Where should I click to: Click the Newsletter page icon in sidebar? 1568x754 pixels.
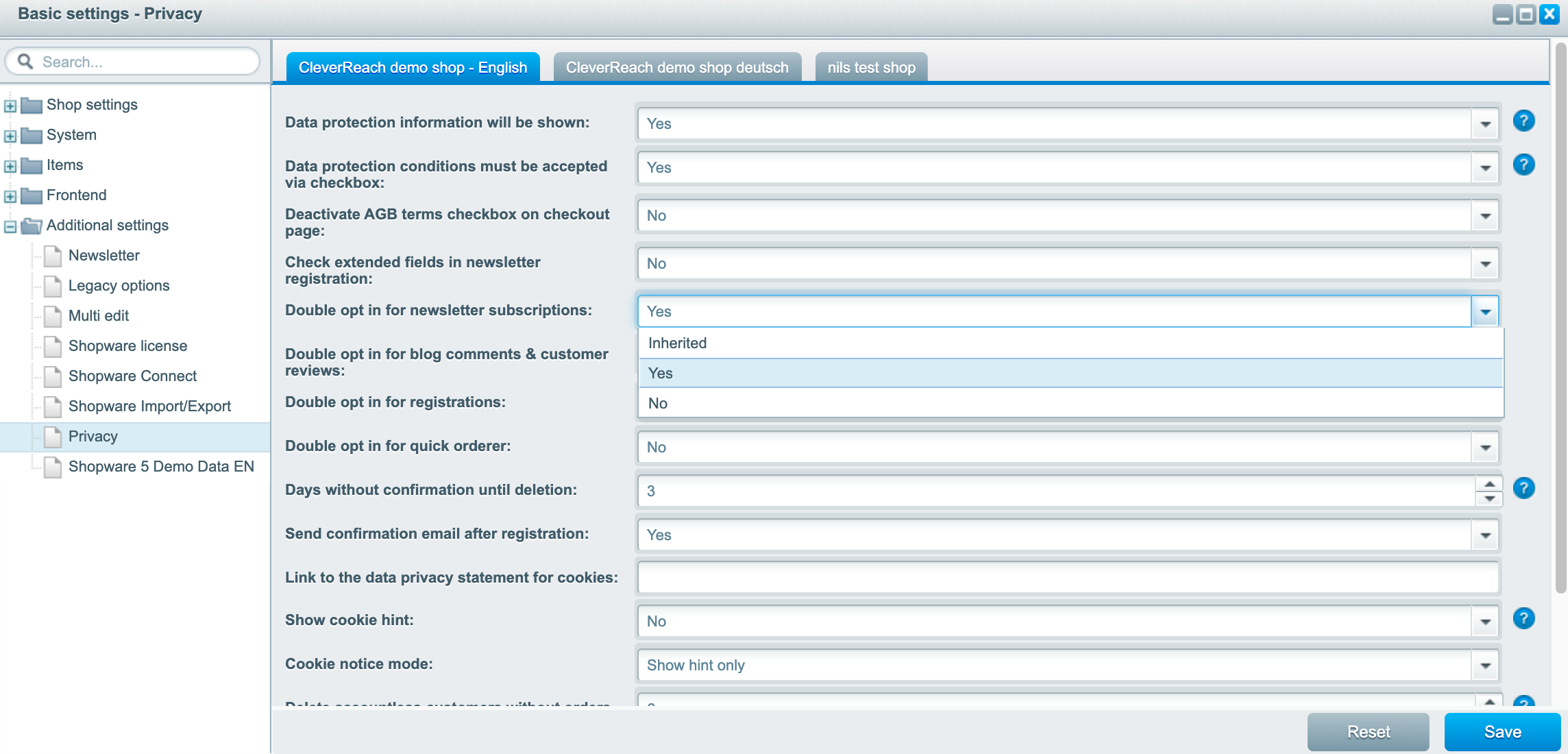tap(53, 256)
